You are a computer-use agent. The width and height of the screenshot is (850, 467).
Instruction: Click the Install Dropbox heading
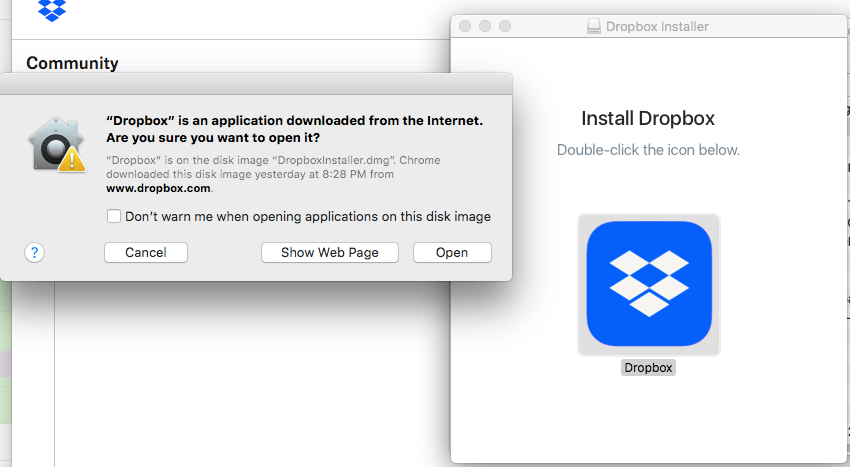648,119
